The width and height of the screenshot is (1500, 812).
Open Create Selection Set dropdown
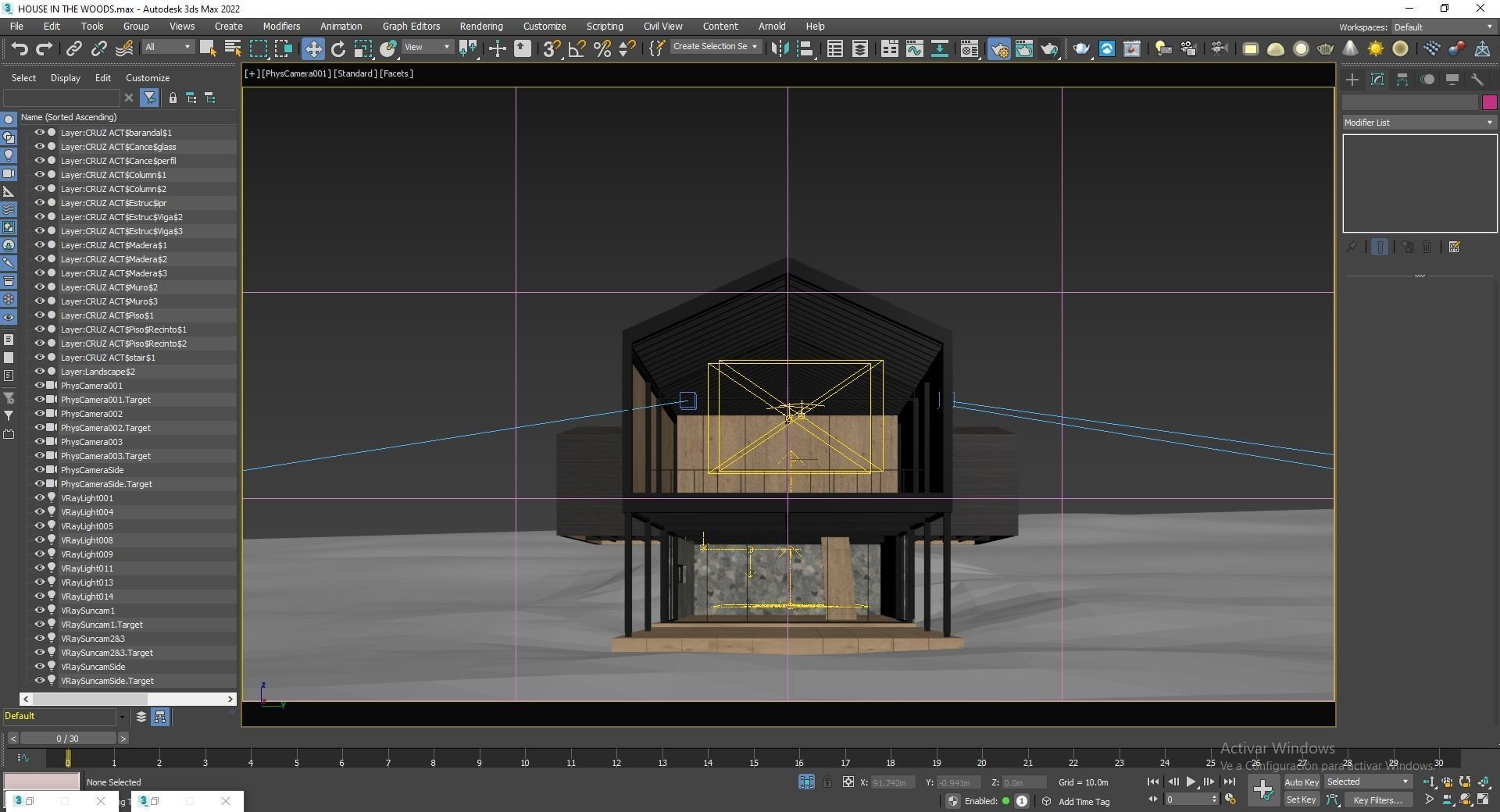[x=715, y=47]
